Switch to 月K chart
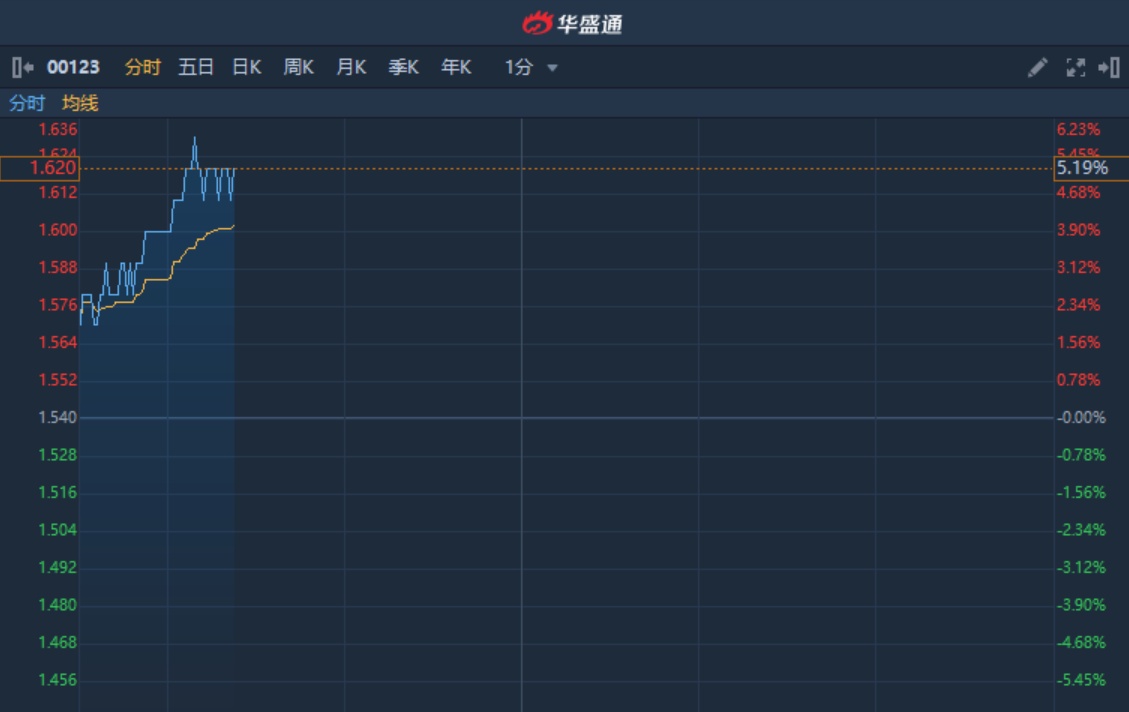The width and height of the screenshot is (1129, 712). pyautogui.click(x=351, y=68)
